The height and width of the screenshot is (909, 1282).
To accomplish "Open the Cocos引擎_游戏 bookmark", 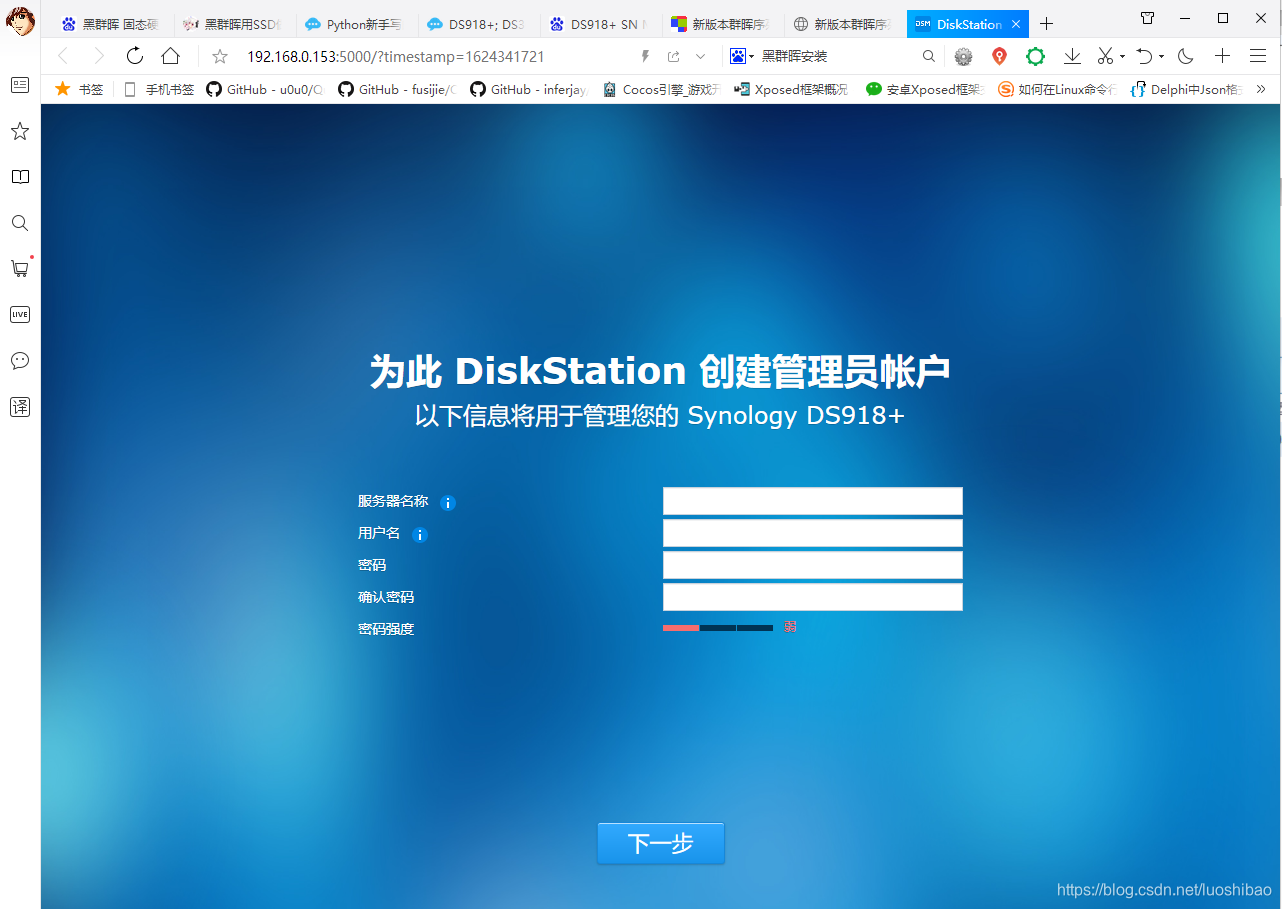I will tap(661, 89).
